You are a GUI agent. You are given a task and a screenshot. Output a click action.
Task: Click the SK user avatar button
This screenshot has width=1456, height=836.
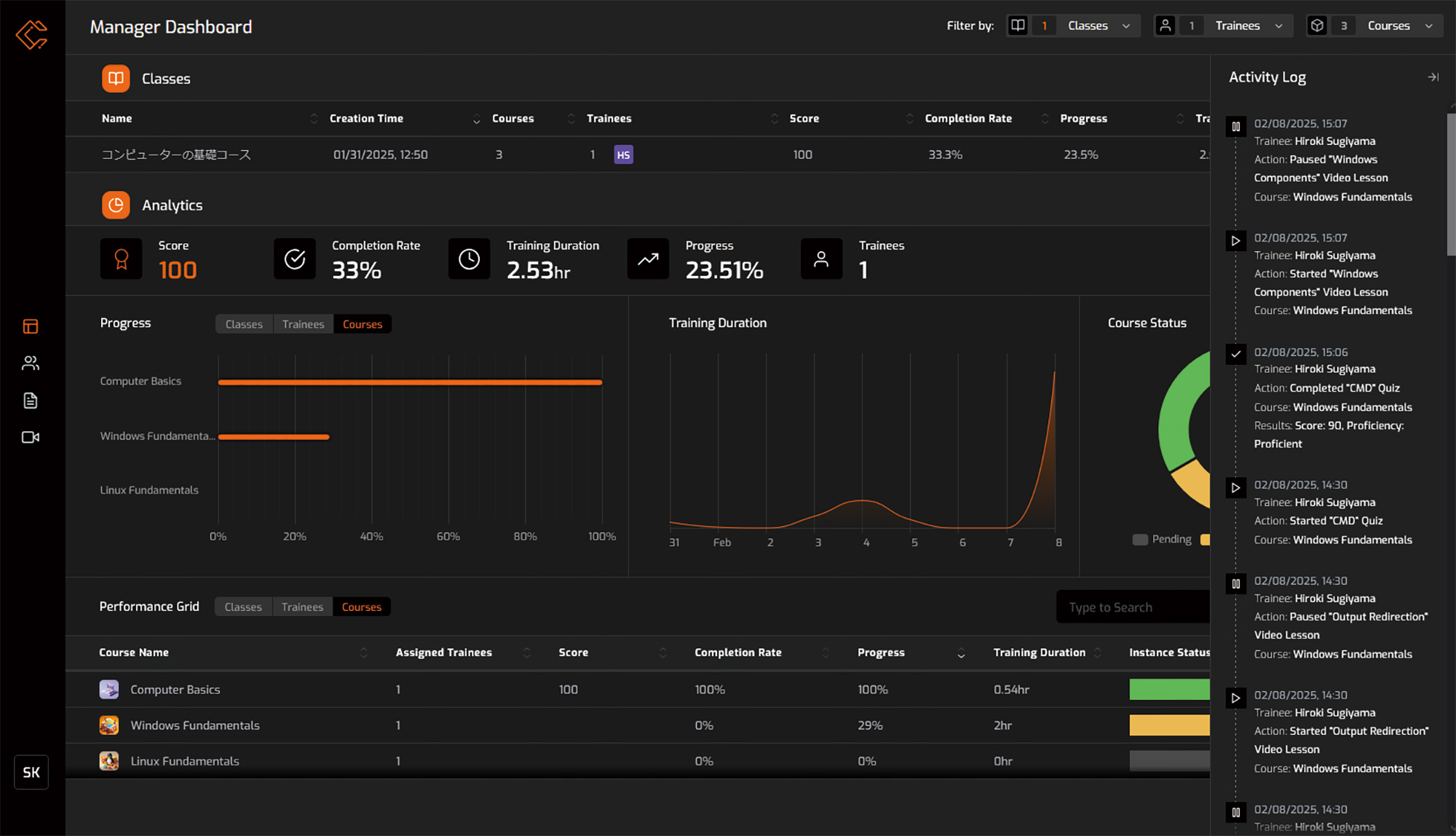[31, 772]
